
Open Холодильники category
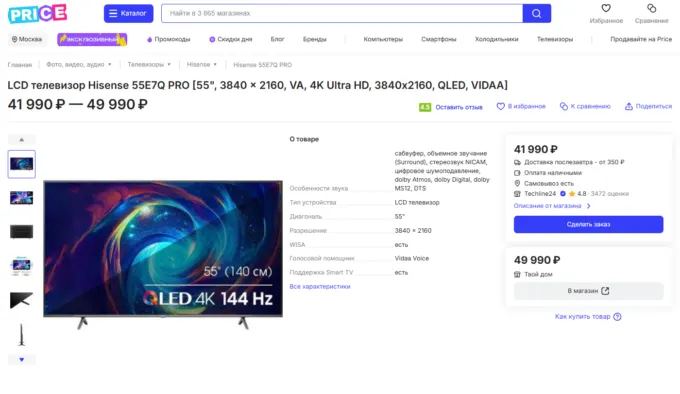497,39
